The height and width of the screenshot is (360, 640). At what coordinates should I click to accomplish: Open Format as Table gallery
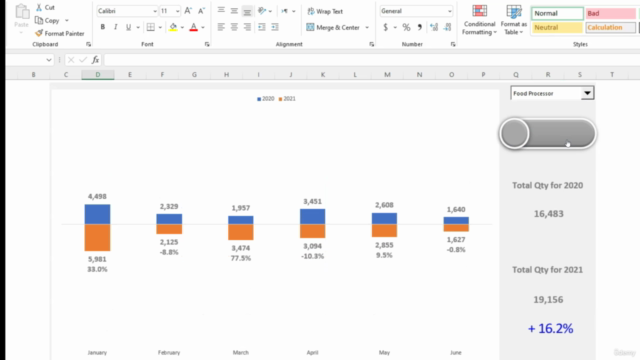click(x=513, y=20)
